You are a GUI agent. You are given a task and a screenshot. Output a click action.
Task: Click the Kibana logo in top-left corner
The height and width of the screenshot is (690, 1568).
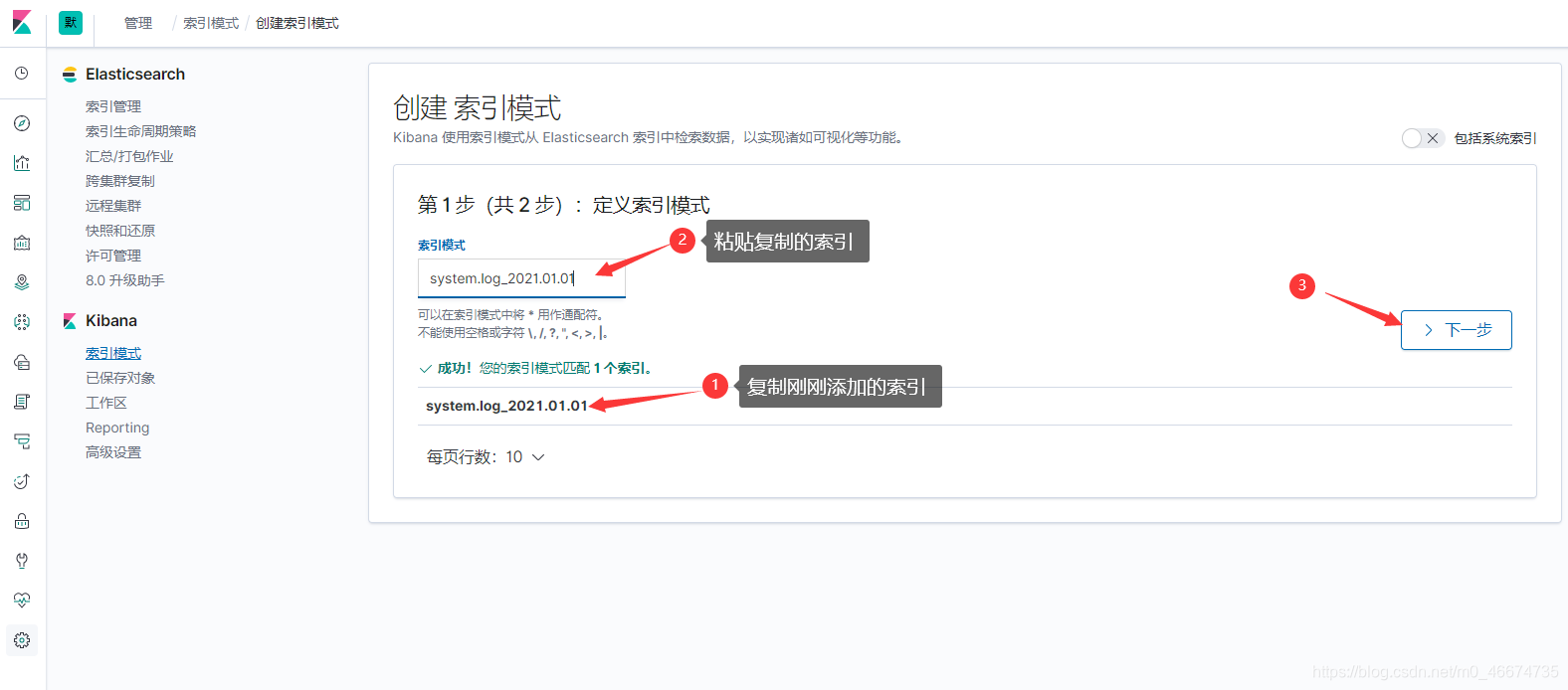(x=22, y=22)
